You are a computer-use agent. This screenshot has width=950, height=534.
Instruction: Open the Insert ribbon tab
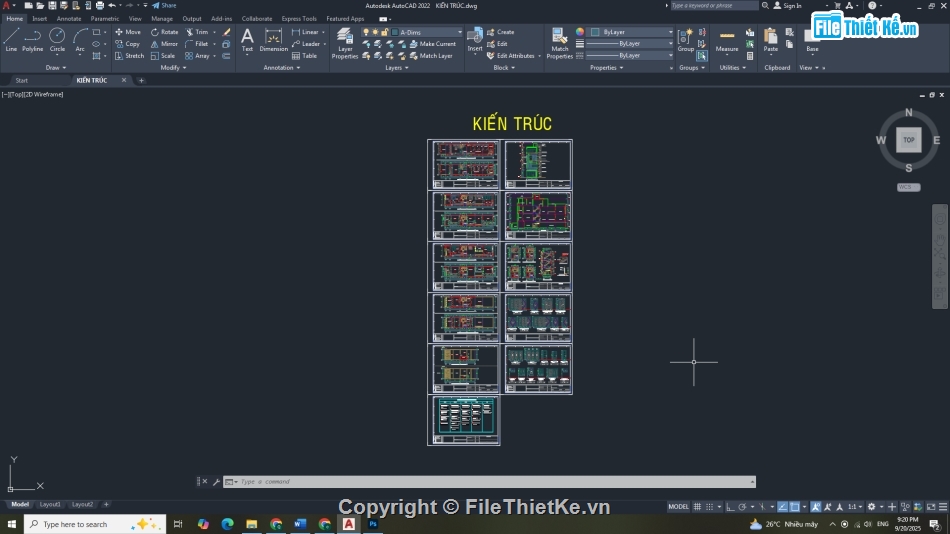[x=39, y=19]
